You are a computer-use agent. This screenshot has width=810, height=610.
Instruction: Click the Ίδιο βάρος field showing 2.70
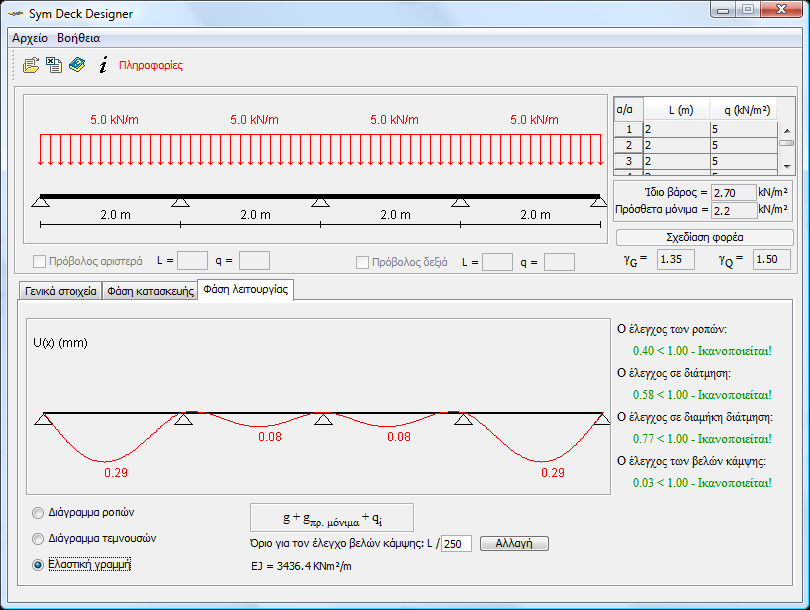coord(734,193)
